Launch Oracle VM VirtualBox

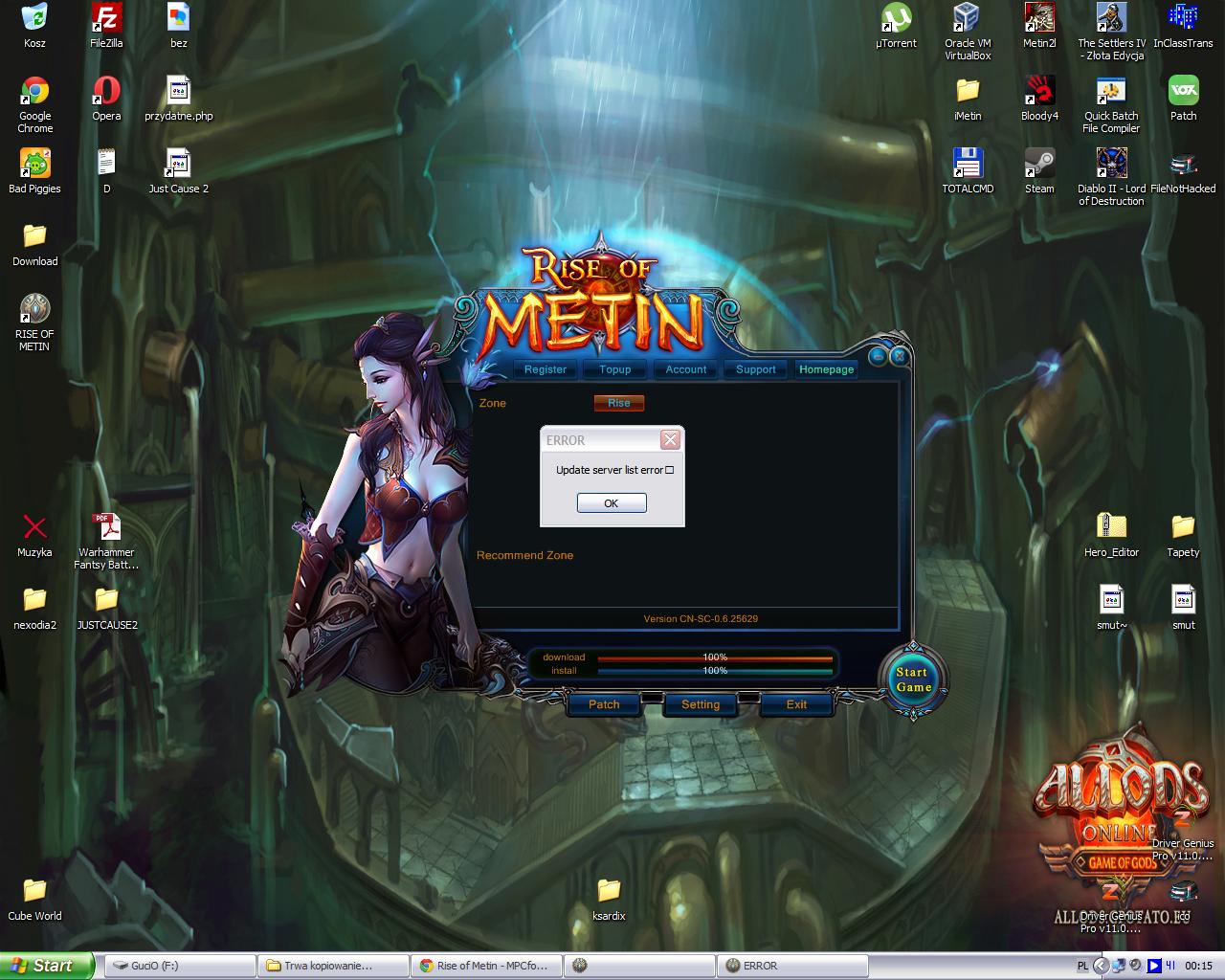pyautogui.click(x=968, y=31)
